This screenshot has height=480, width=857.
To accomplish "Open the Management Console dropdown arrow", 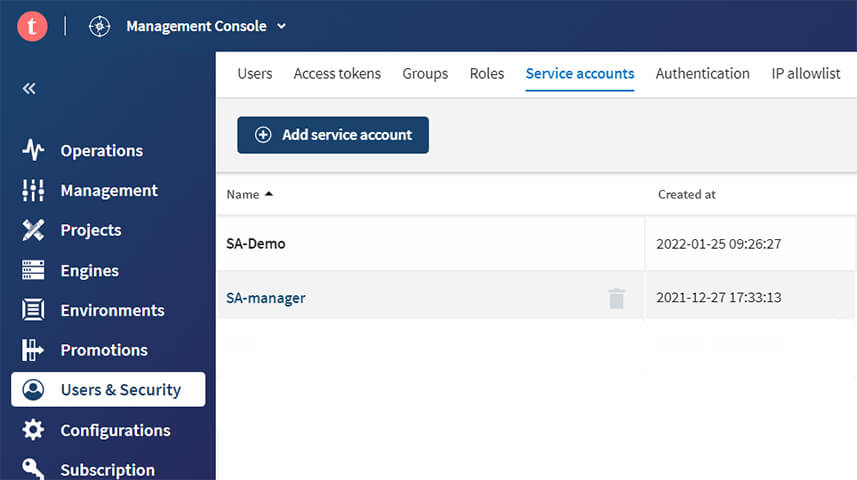I will [x=281, y=26].
